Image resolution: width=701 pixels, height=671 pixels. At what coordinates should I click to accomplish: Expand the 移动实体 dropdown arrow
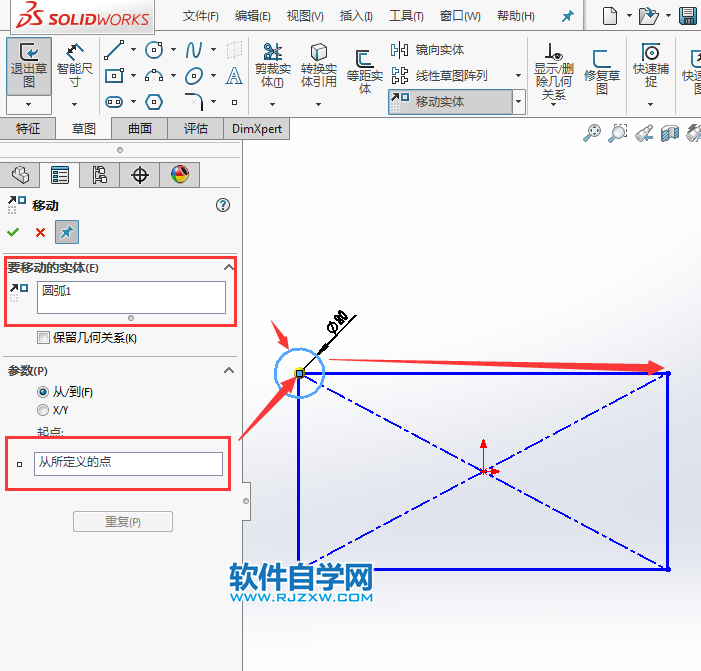(x=518, y=101)
